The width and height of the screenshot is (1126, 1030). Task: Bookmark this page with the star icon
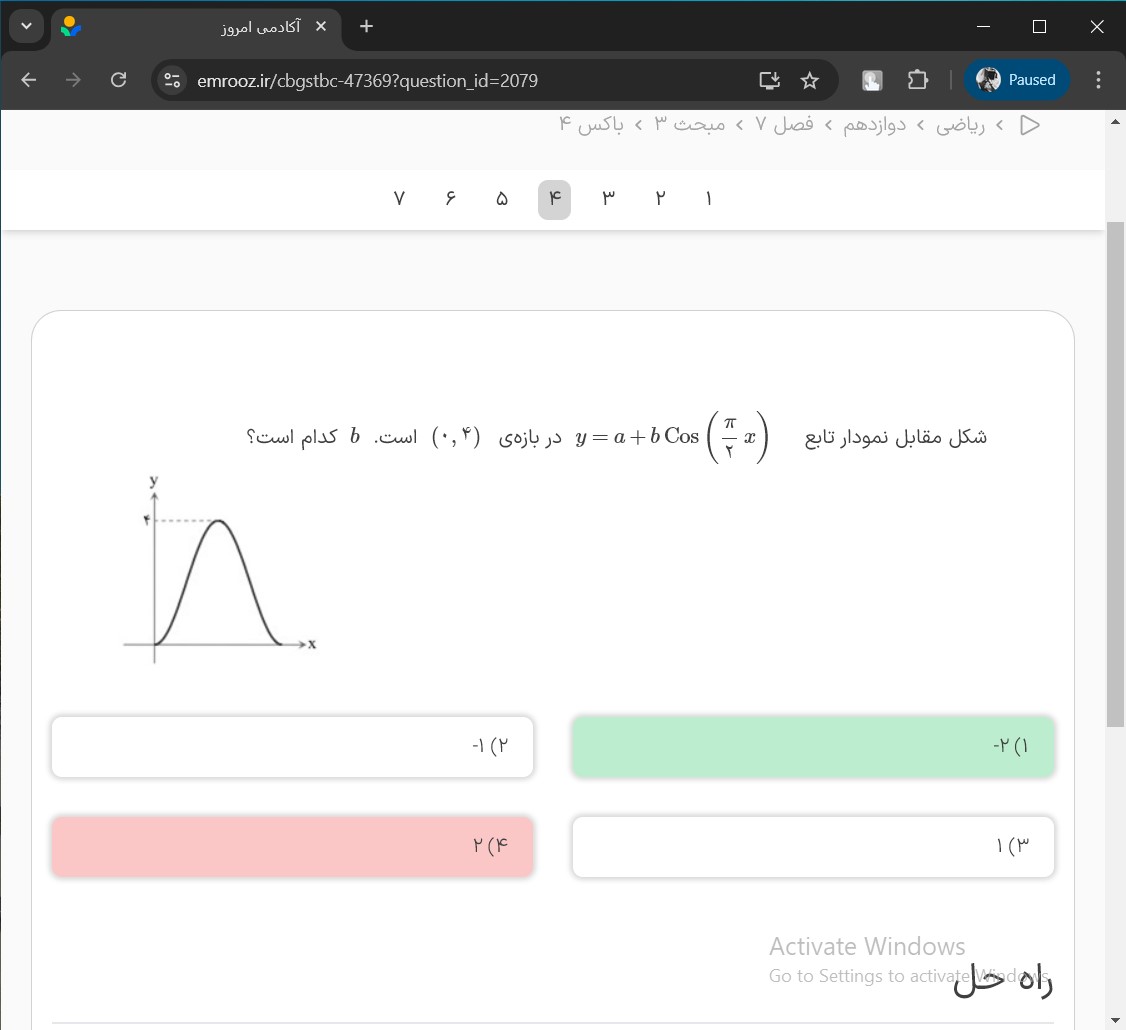[x=810, y=80]
